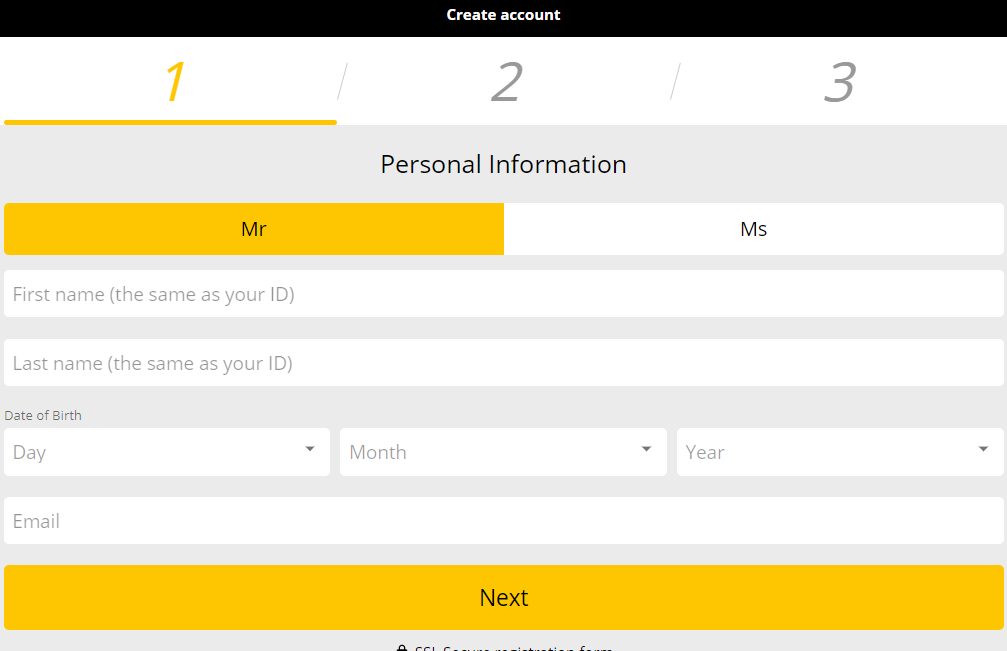This screenshot has height=651, width=1007.
Task: Jump to step 3 indicator
Action: click(840, 82)
